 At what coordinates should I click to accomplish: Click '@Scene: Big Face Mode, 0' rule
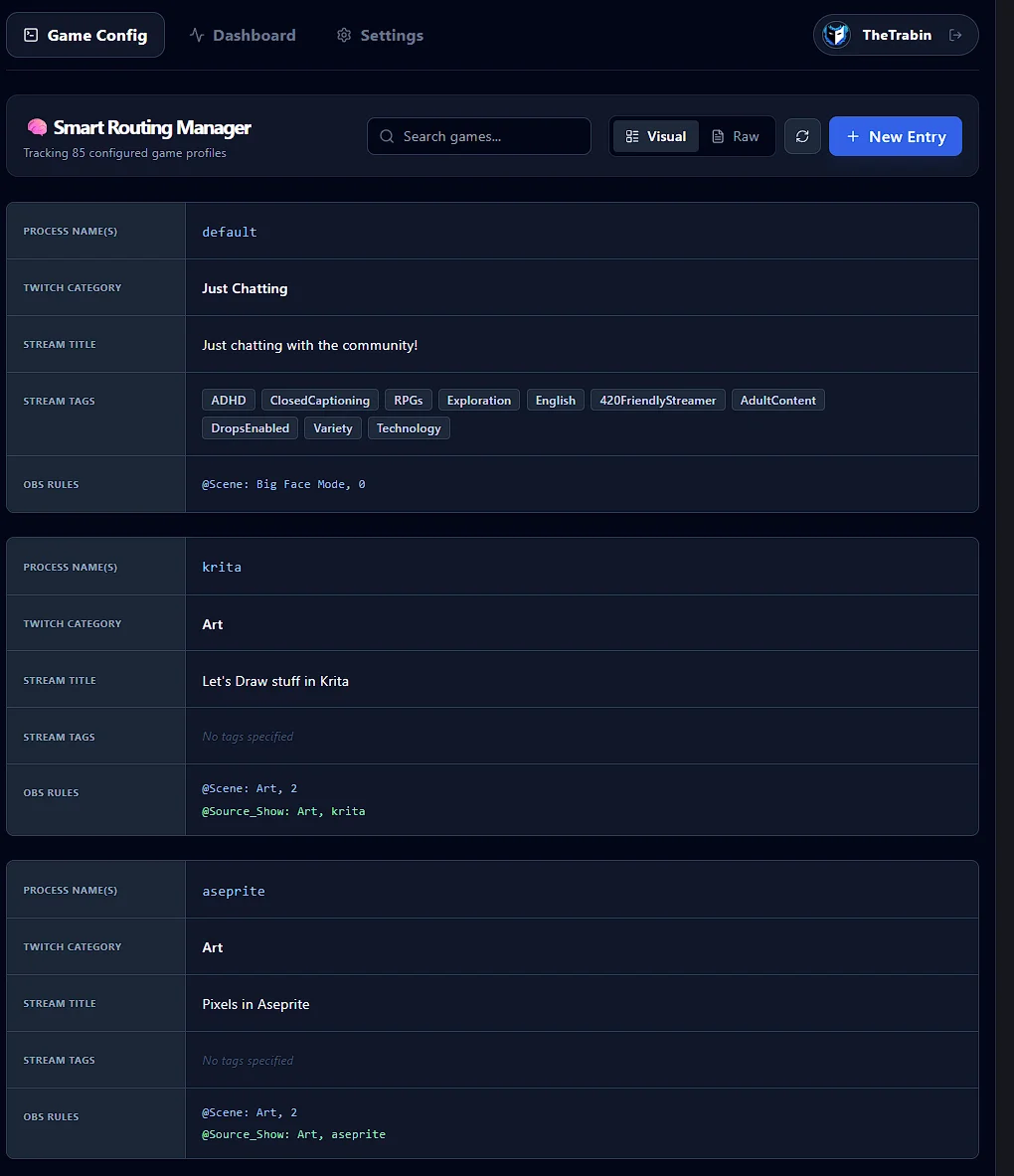point(283,484)
